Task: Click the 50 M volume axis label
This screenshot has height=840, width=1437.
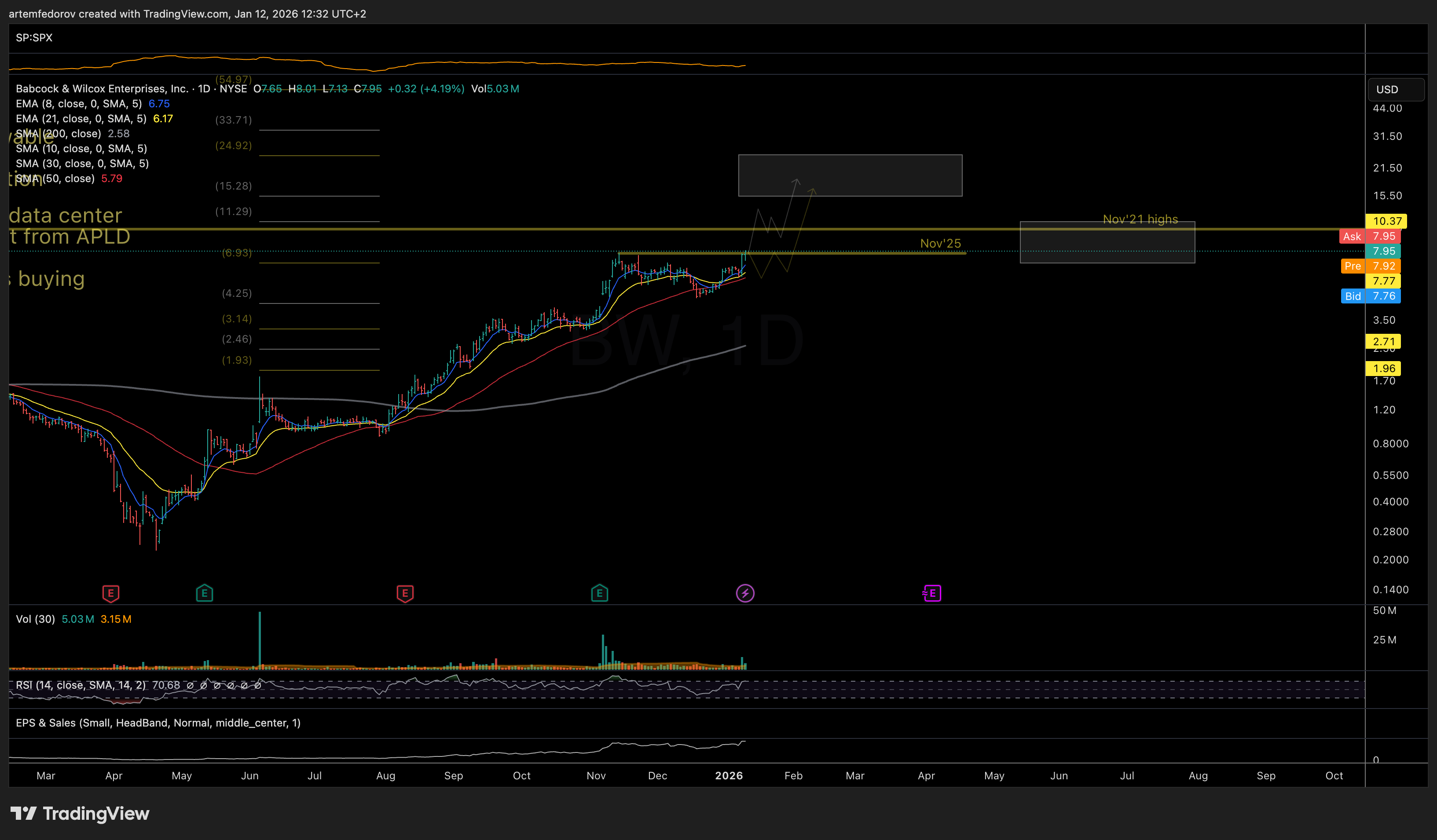Action: point(1385,610)
